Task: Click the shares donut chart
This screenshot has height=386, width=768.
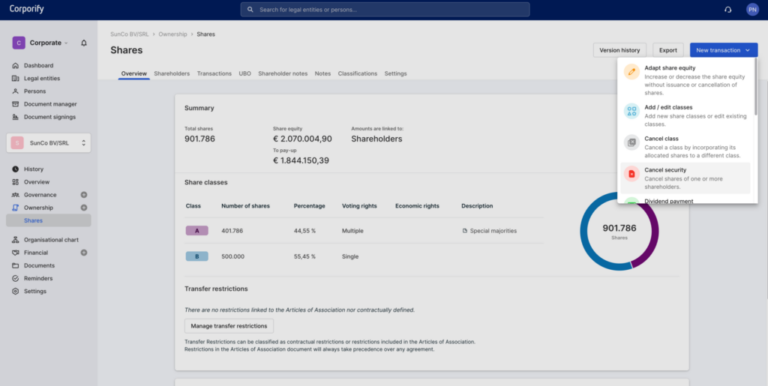Action: point(620,231)
